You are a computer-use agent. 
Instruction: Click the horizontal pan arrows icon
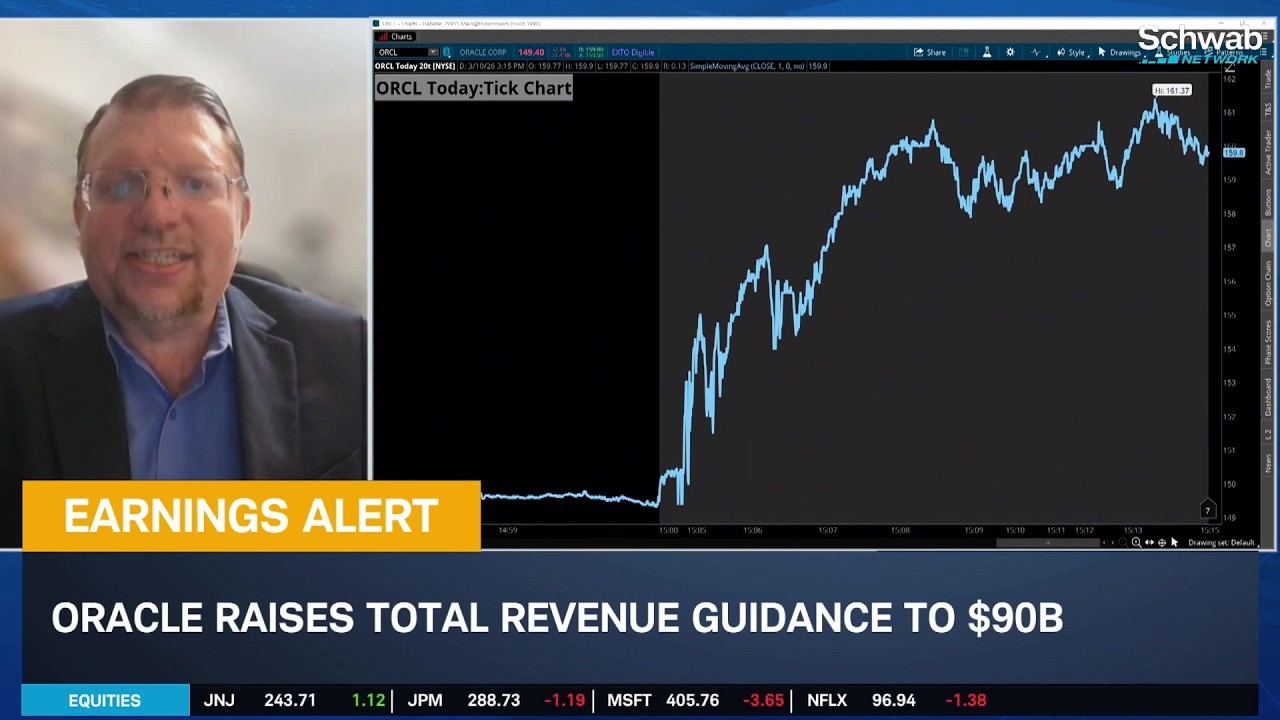1149,542
